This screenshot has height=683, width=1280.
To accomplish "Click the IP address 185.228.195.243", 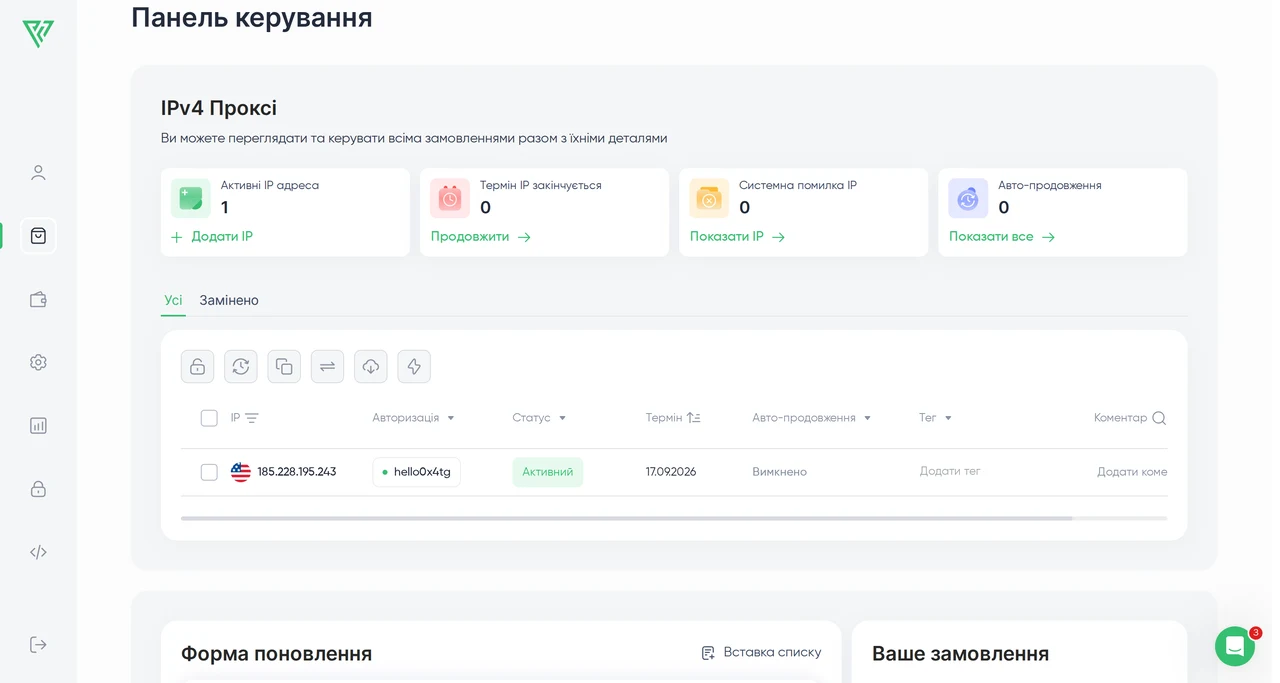I will (297, 472).
